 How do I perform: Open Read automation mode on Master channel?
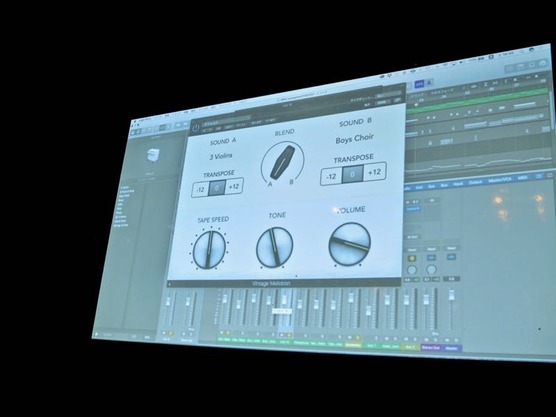(x=451, y=248)
